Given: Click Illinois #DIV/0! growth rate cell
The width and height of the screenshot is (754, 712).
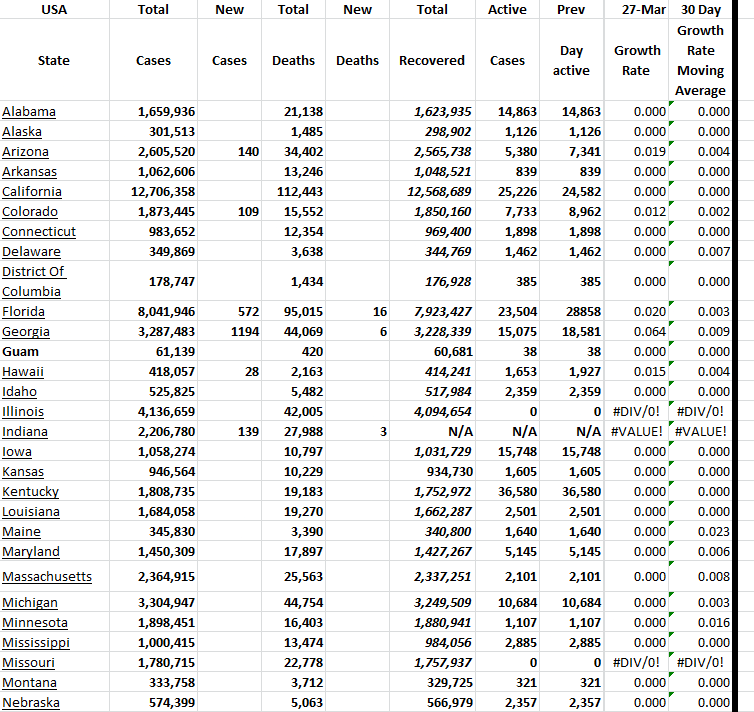Looking at the screenshot, I should click(x=637, y=411).
